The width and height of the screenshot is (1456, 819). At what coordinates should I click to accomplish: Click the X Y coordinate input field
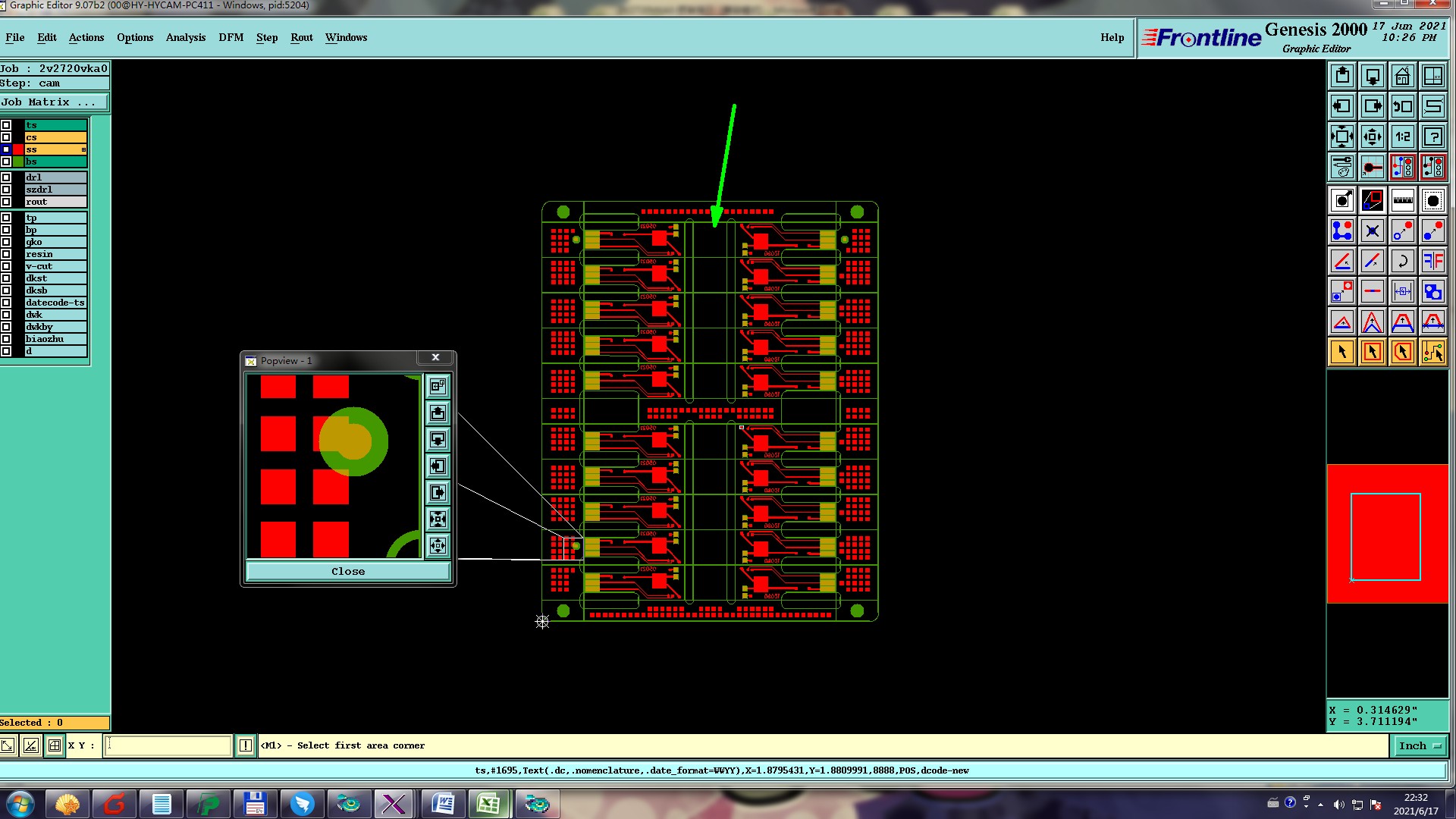(167, 746)
